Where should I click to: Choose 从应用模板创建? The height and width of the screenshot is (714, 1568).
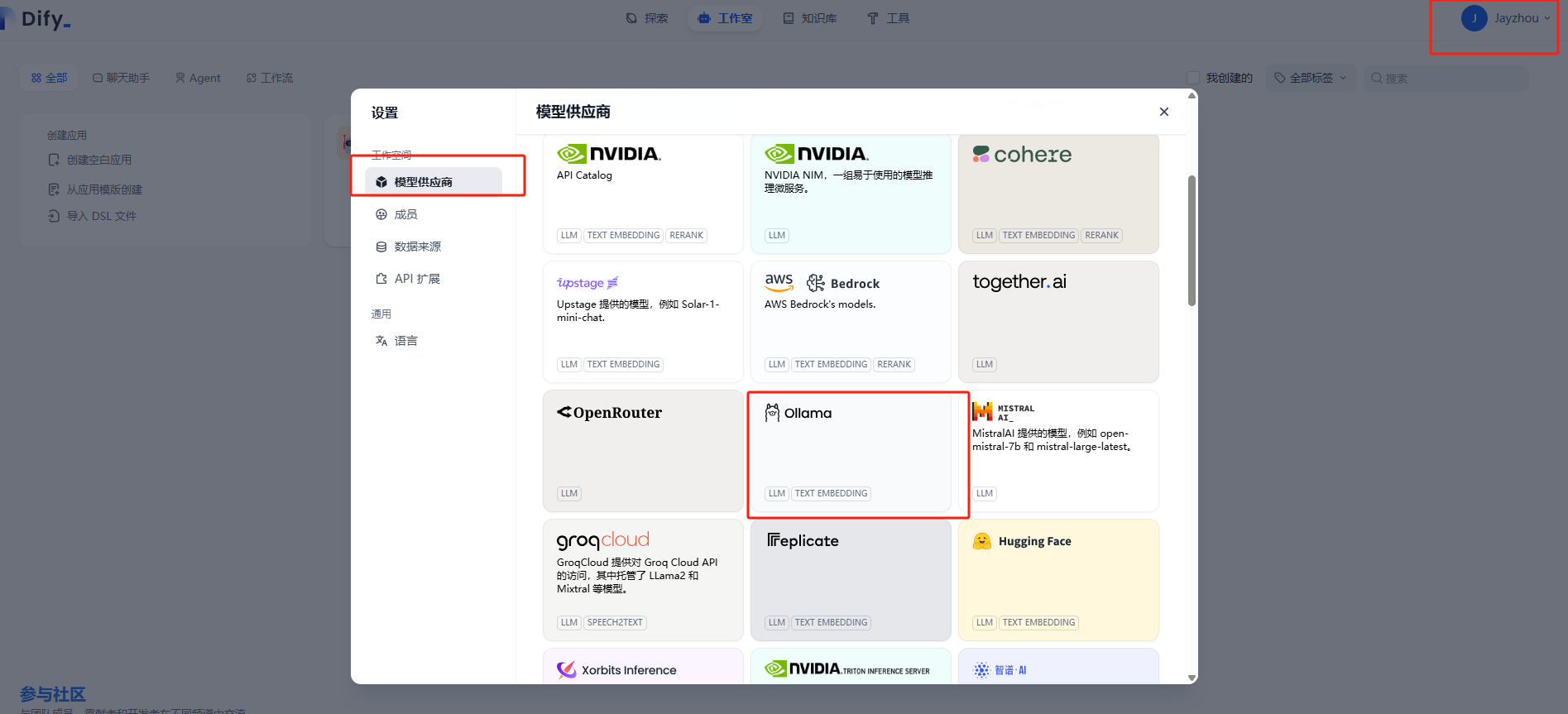[x=95, y=189]
